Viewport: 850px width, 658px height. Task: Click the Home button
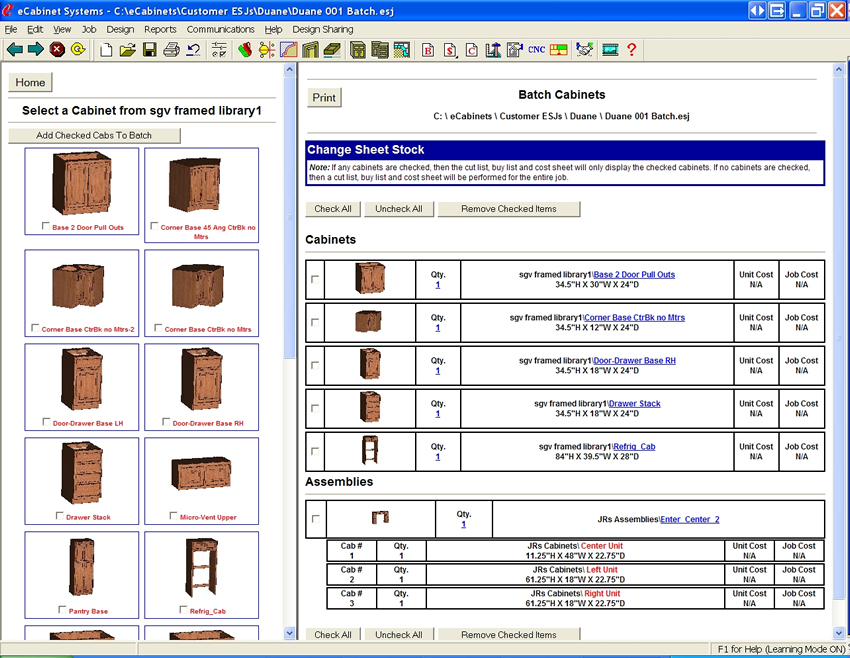pos(30,82)
